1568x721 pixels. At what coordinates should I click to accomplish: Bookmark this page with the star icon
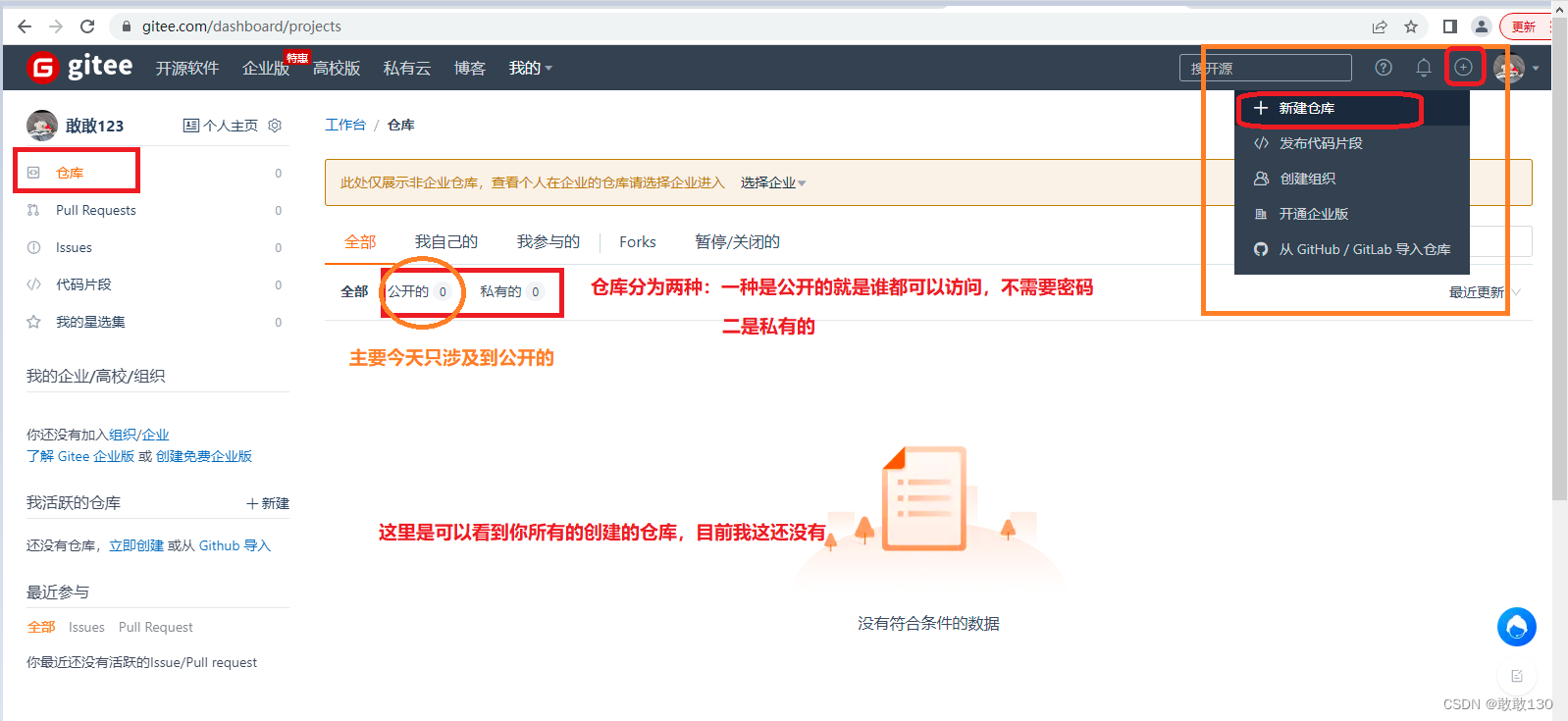pos(1411,26)
